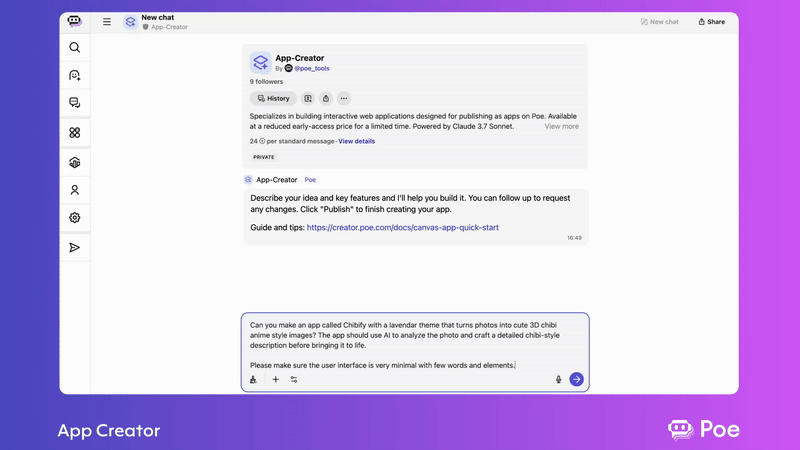
Task: Click the plus icon to add an attachment
Action: point(276,380)
